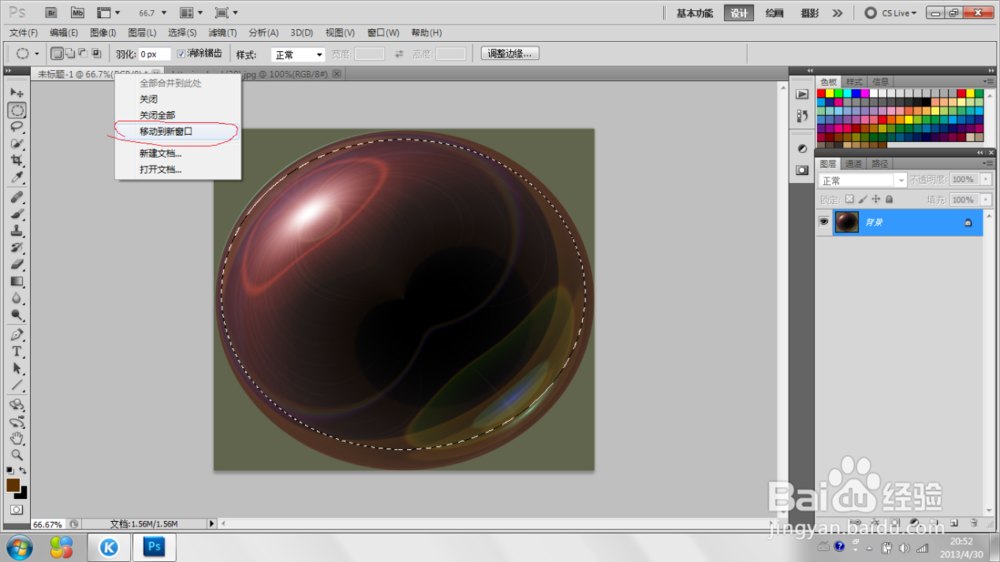
Task: Open the layer opacity slider arrow
Action: coord(986,180)
